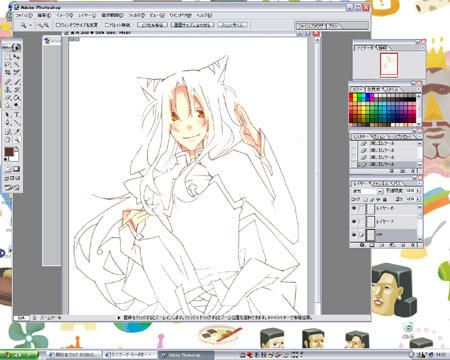Image resolution: width=450 pixels, height=360 pixels.
Task: Create a new layer from Layers panel
Action: tap(403, 245)
